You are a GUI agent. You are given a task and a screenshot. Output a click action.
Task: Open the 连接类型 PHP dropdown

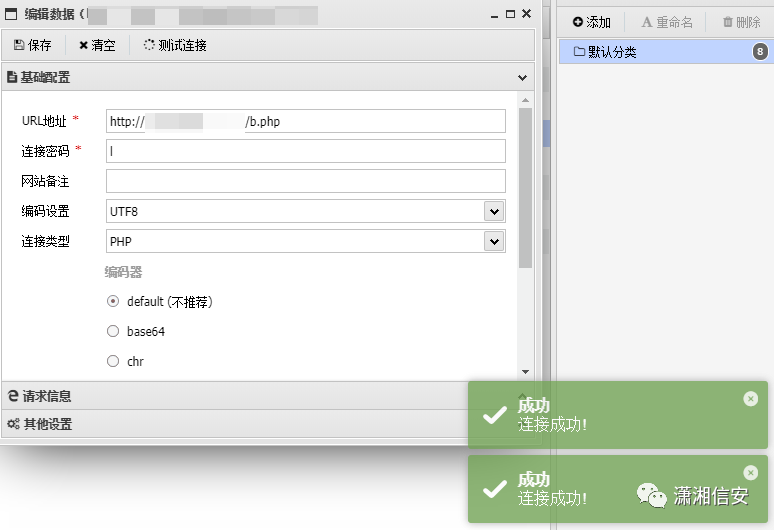[x=494, y=241]
